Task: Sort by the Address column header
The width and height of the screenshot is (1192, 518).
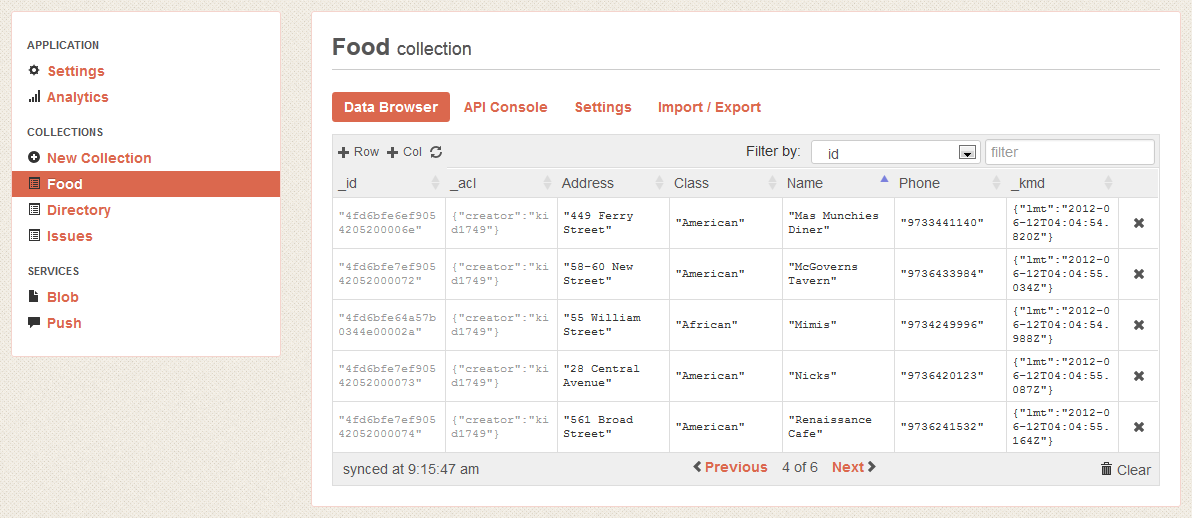Action: (588, 183)
